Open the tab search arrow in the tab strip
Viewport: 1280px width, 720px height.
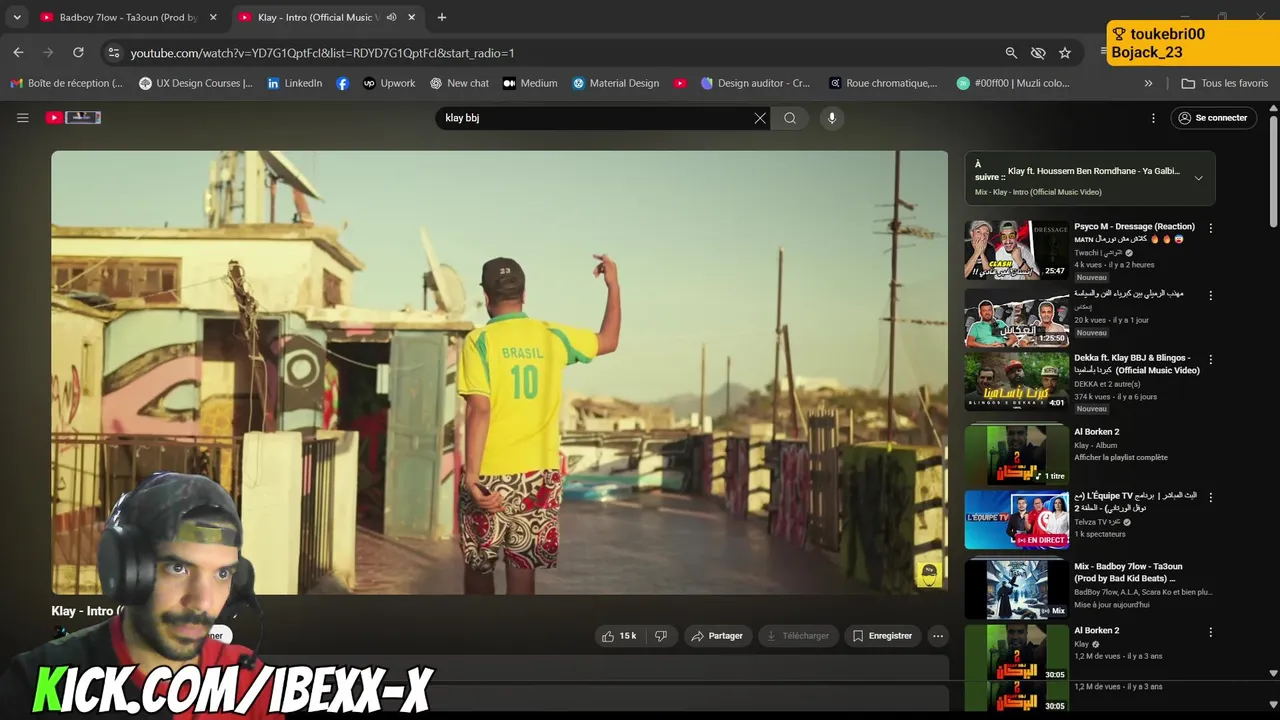[x=17, y=17]
